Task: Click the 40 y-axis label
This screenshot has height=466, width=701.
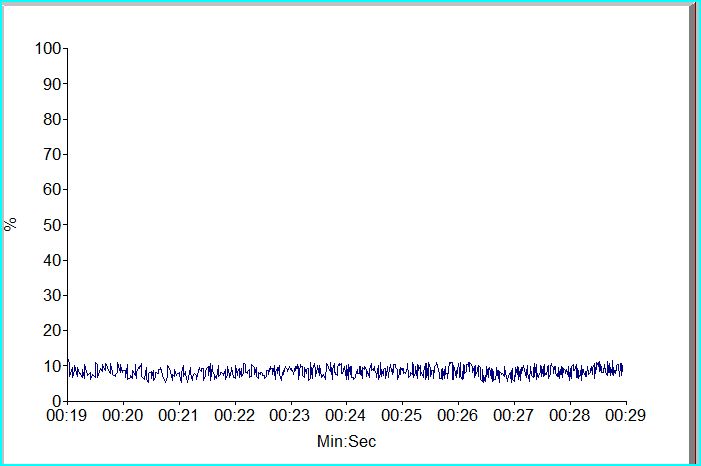Action: [x=52, y=260]
